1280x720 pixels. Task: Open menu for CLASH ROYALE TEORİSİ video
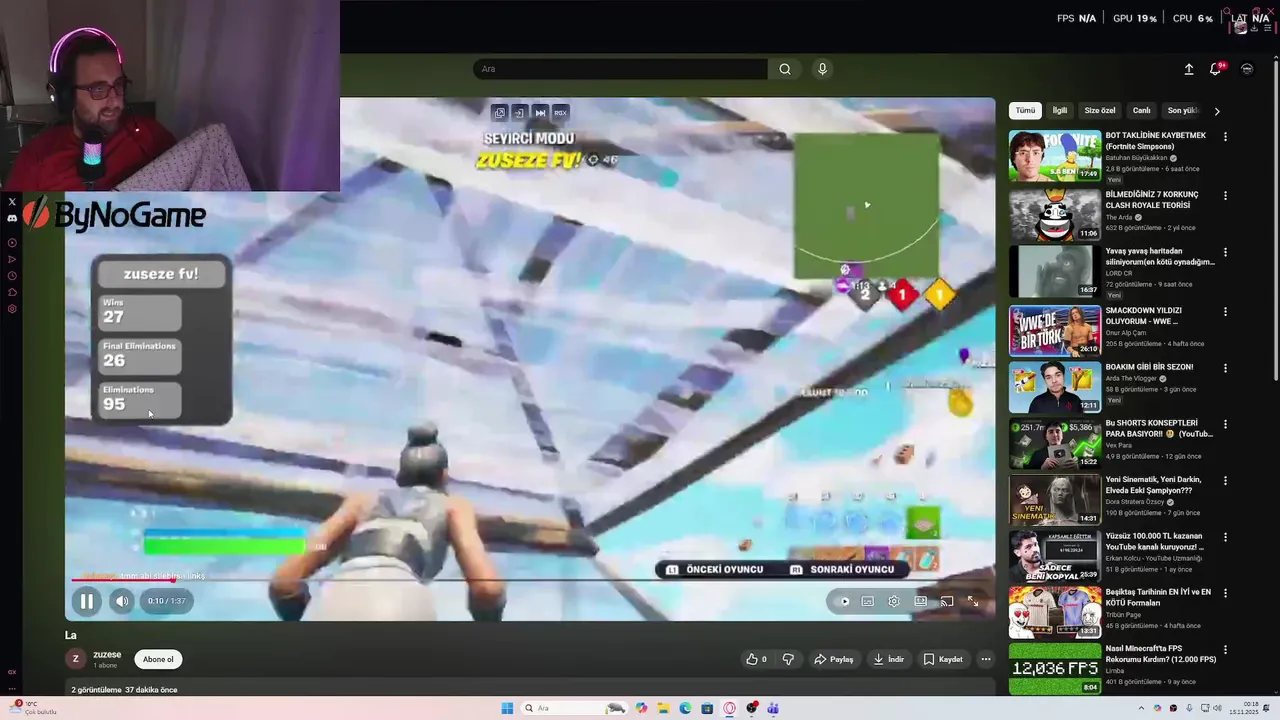point(1225,196)
